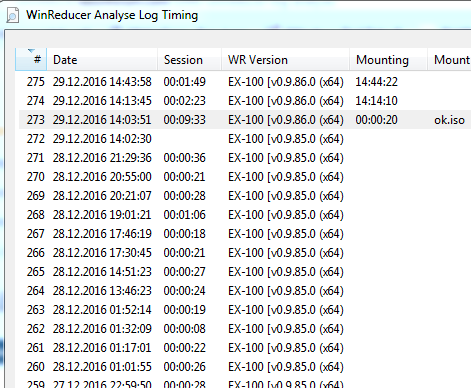This screenshot has height=388, width=471.
Task: Click session time 00:00:08
Action: [185, 329]
